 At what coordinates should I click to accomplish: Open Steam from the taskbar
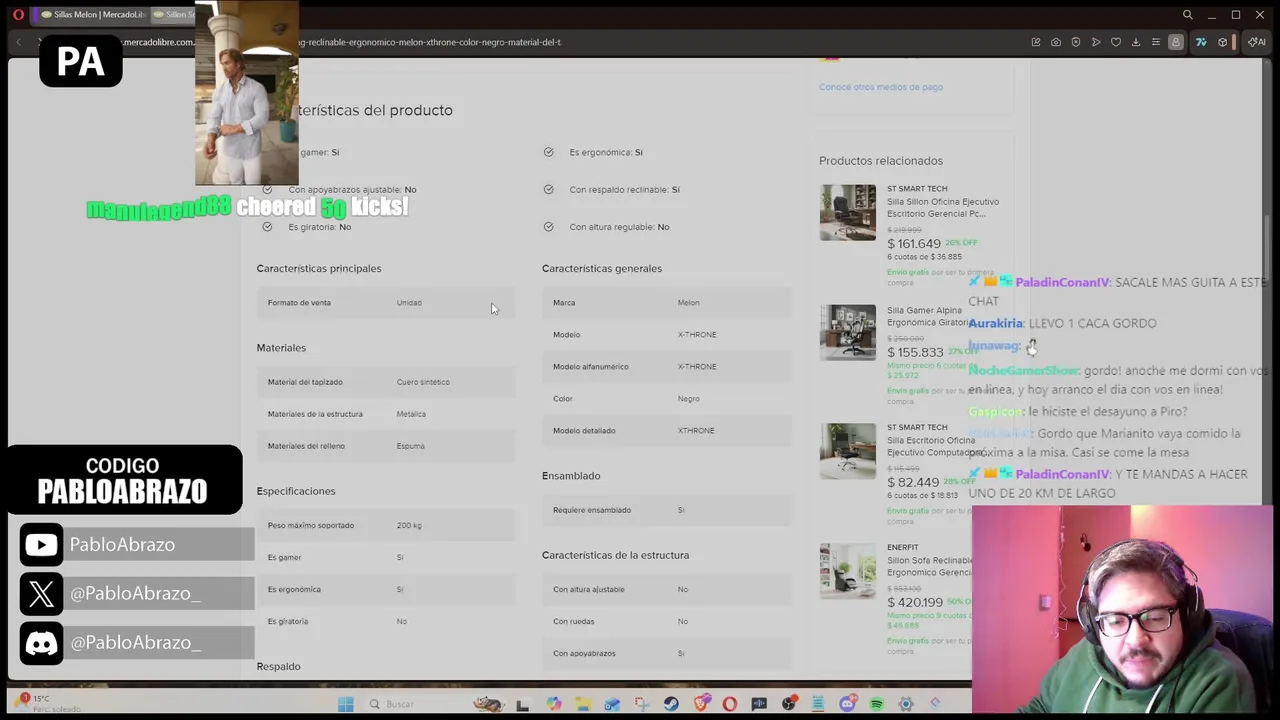[671, 704]
